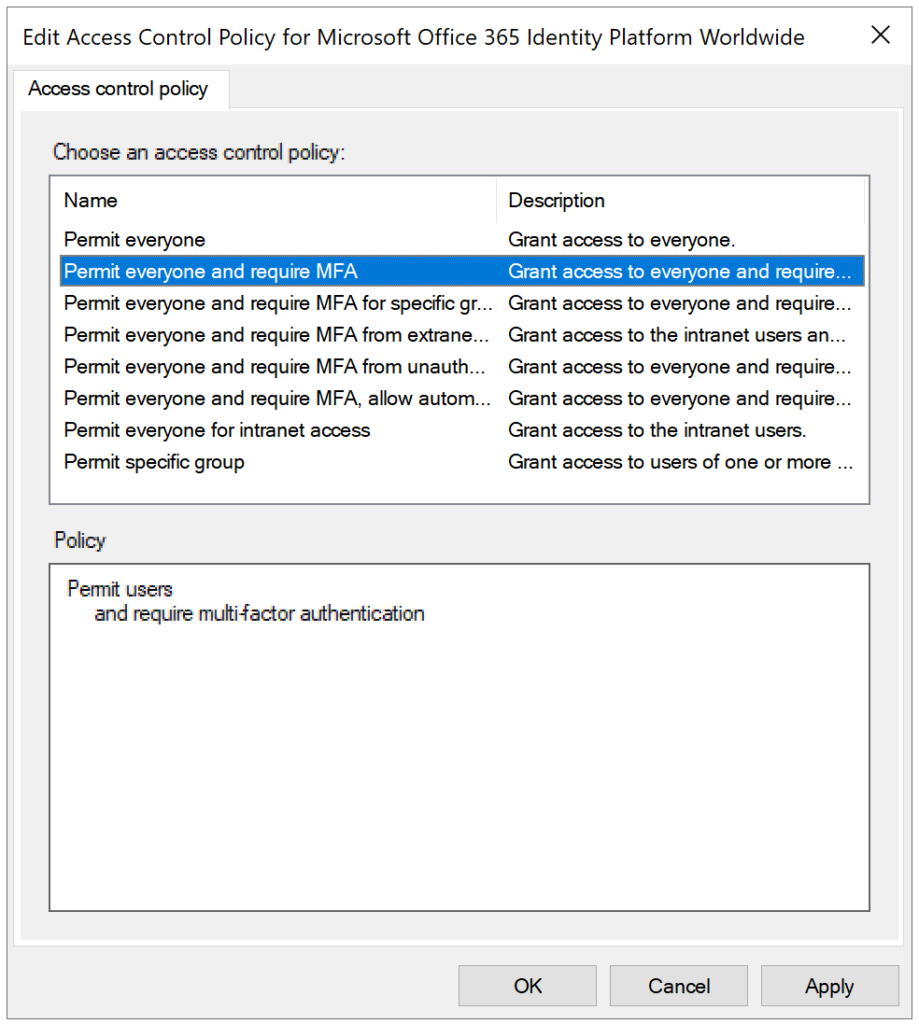Viewport: 919px width, 1024px height.
Task: Close the Edit Access Control Policy dialog
Action: (x=879, y=35)
